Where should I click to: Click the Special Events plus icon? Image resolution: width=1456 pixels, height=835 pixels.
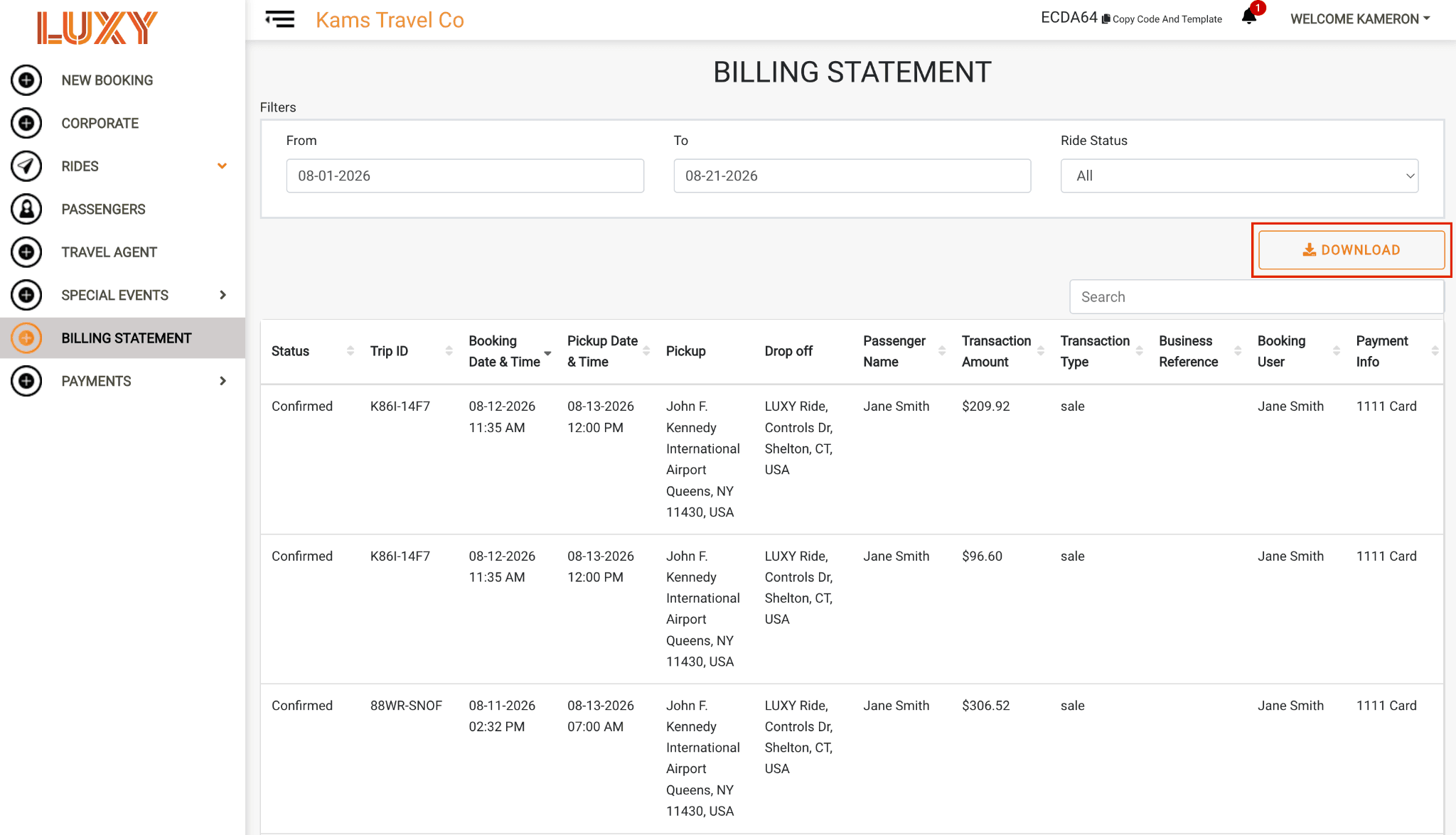point(26,295)
